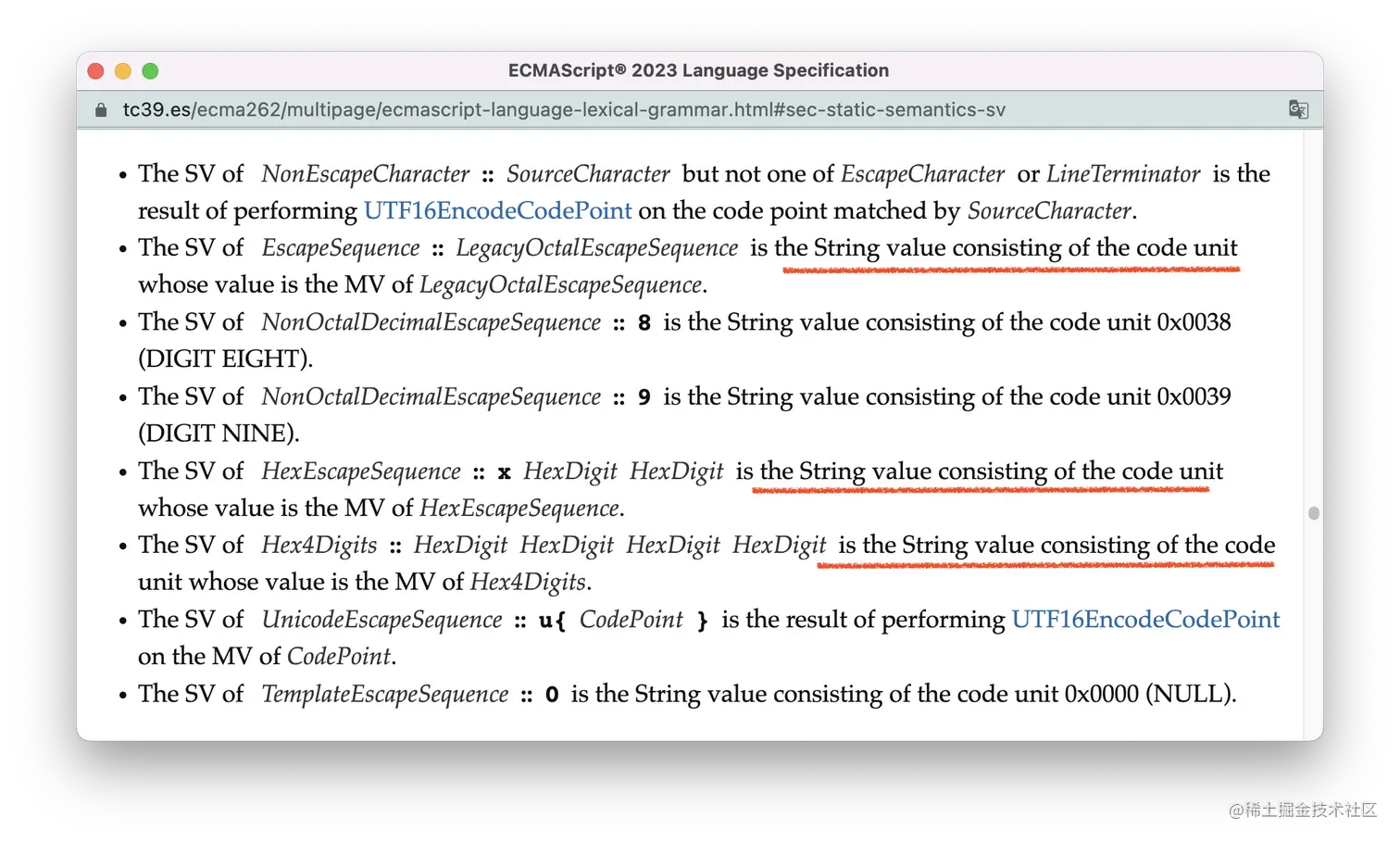This screenshot has width=1400, height=842.
Task: Click 'MV of LegacyOctalEscapeSequence' phrase
Action: [x=523, y=284]
